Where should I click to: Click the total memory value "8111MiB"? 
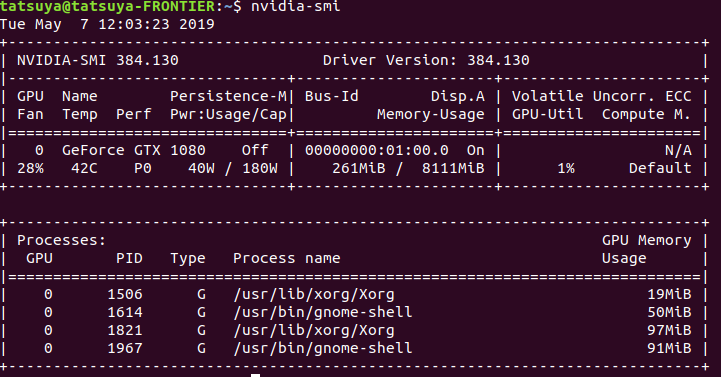pos(453,168)
